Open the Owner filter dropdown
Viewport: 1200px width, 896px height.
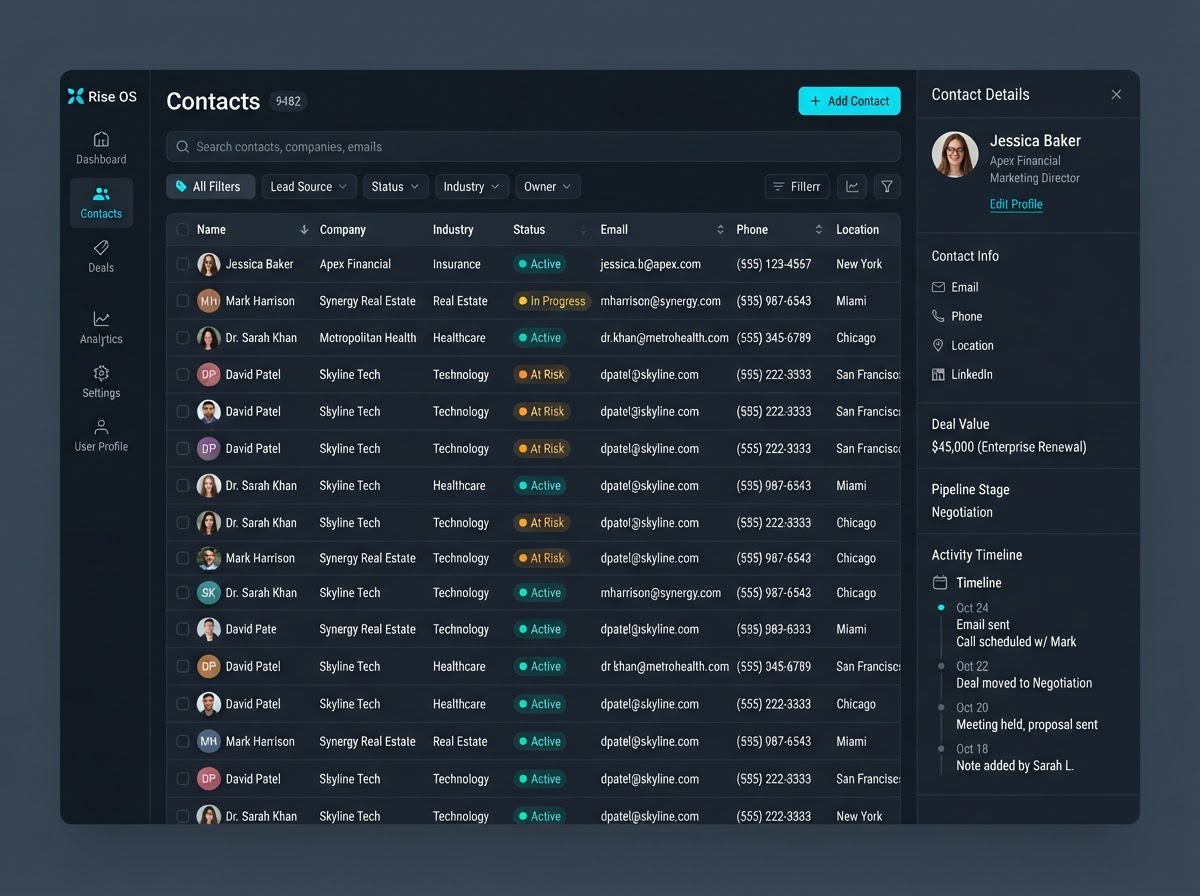click(x=548, y=187)
